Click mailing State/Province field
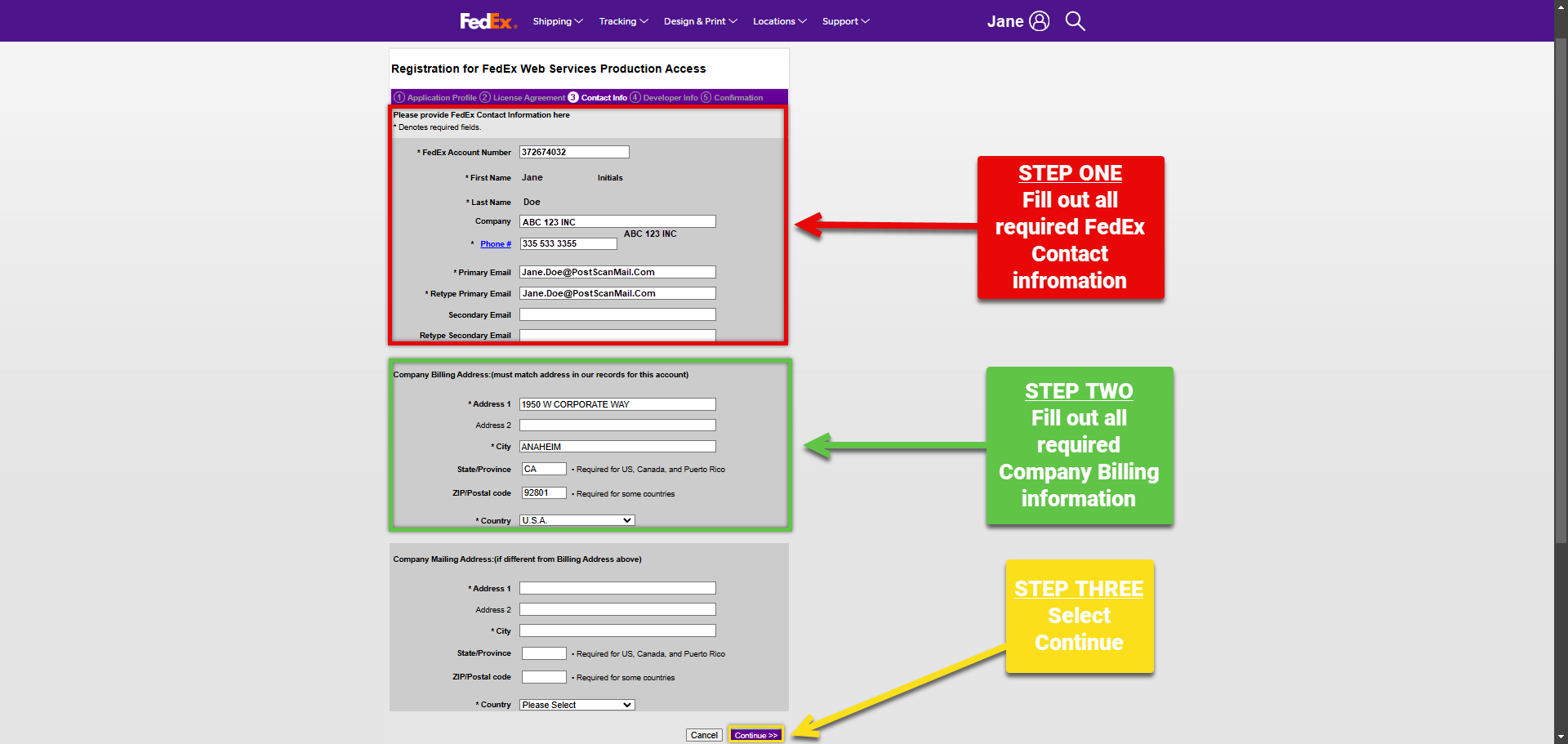 pyautogui.click(x=544, y=653)
